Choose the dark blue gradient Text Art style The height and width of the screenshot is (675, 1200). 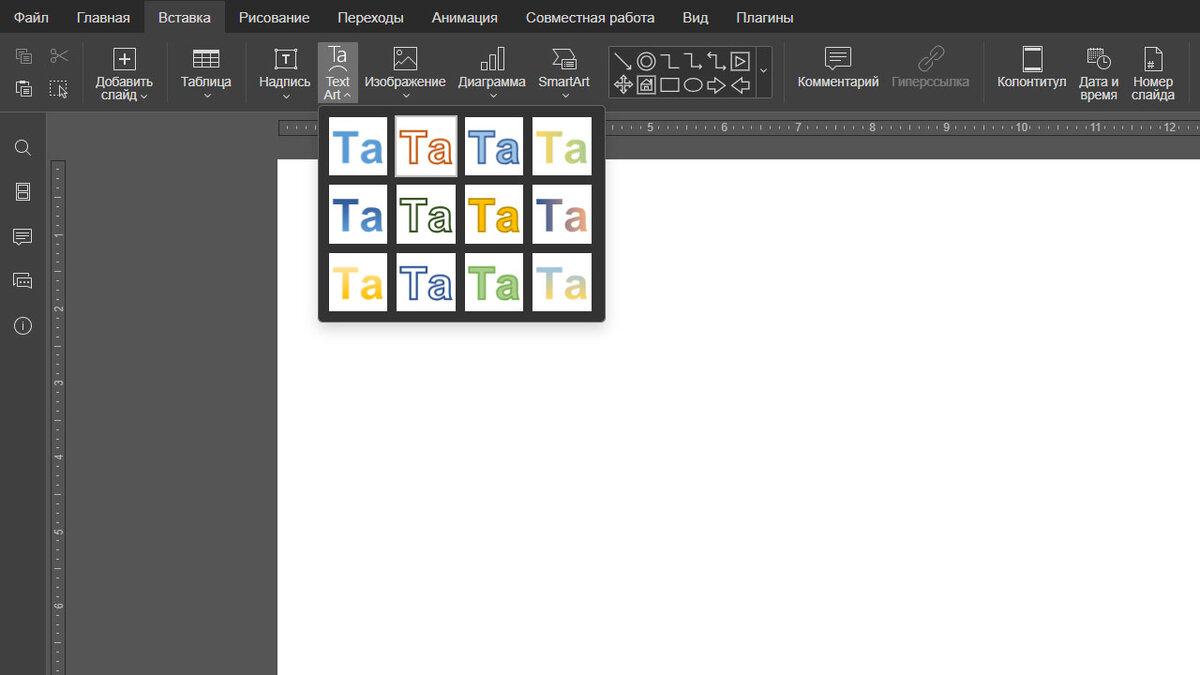pyautogui.click(x=358, y=214)
